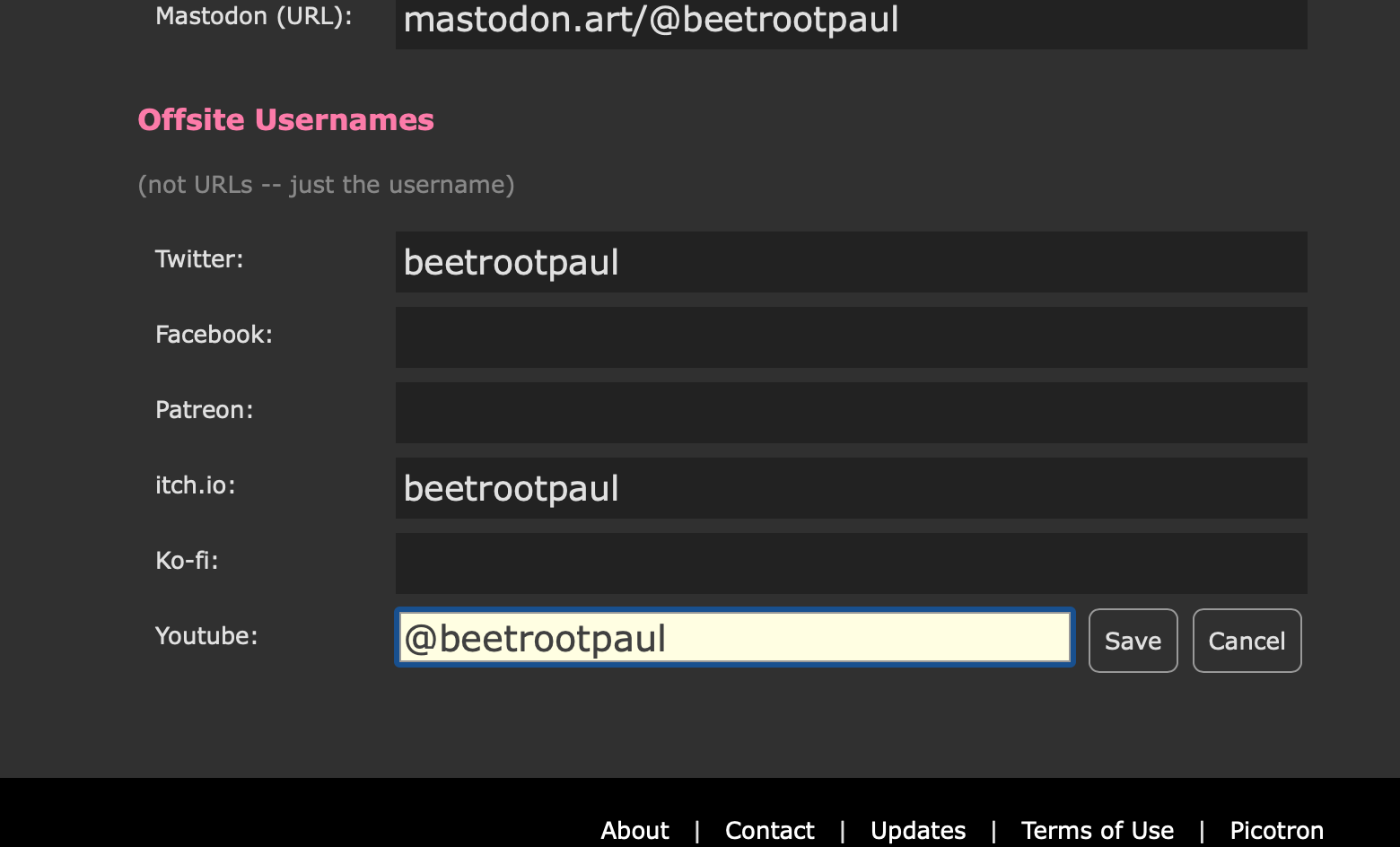This screenshot has width=1400, height=847.
Task: Click the empty Ko-fi username field
Action: 851,563
